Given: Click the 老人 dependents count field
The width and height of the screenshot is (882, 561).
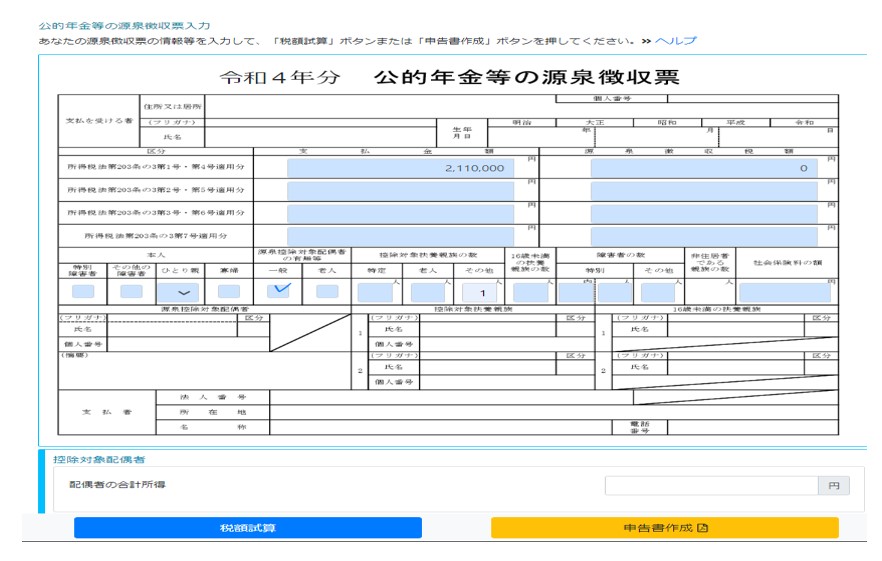Looking at the screenshot, I should [428, 293].
